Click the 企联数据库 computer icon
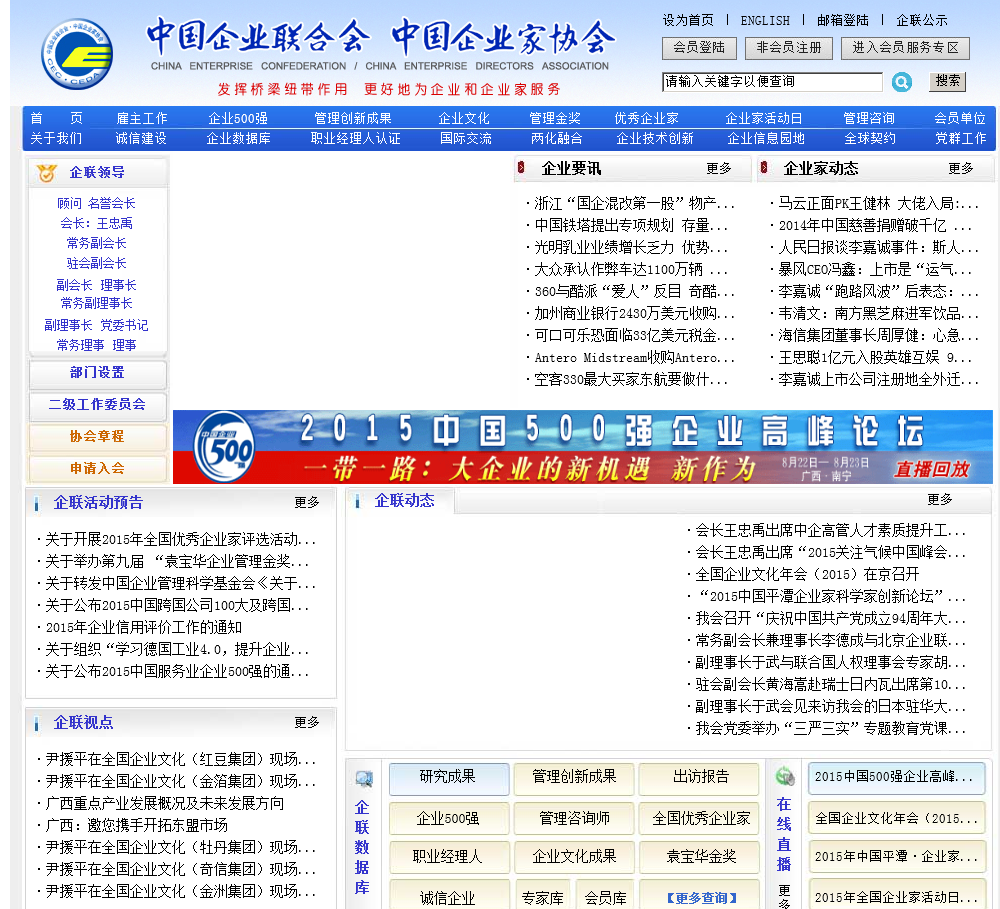This screenshot has height=909, width=1000. click(364, 779)
